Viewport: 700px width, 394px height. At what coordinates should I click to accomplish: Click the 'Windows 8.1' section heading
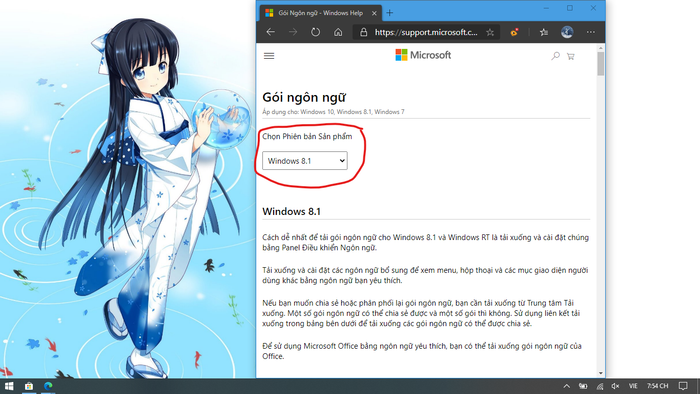click(x=291, y=212)
